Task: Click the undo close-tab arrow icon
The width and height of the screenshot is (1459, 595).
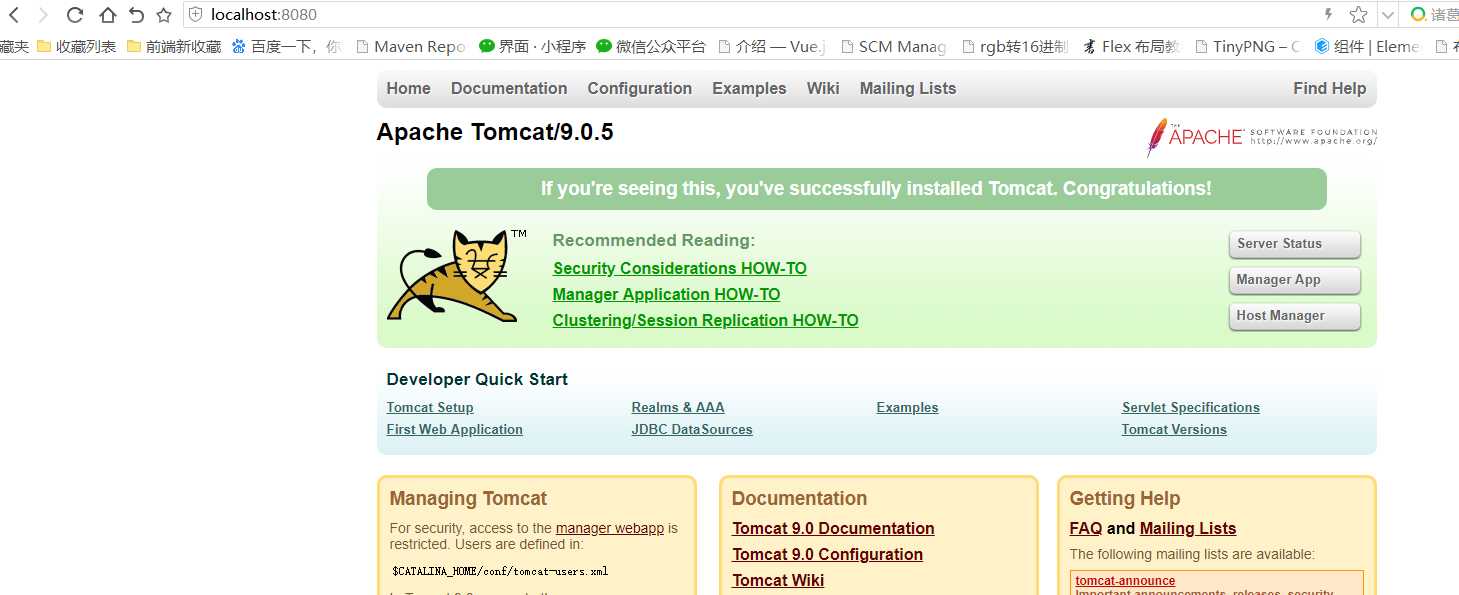Action: click(136, 15)
